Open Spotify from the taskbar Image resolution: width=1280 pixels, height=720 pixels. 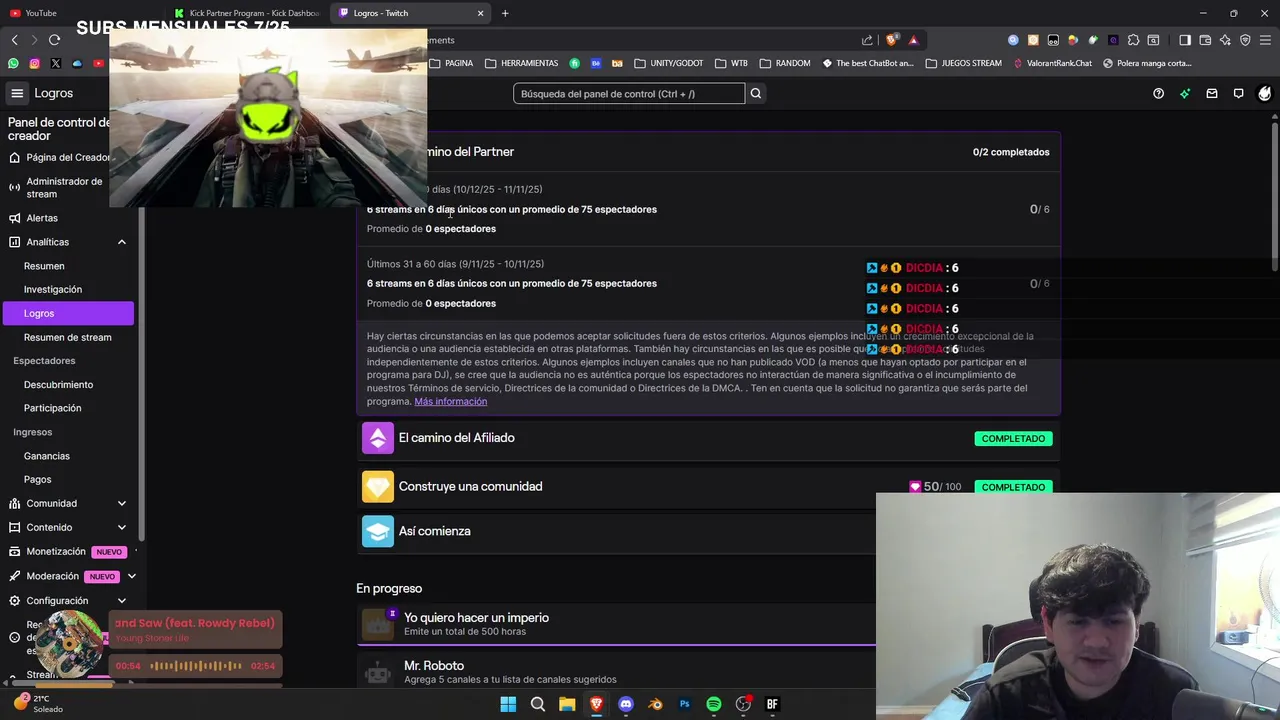point(714,704)
